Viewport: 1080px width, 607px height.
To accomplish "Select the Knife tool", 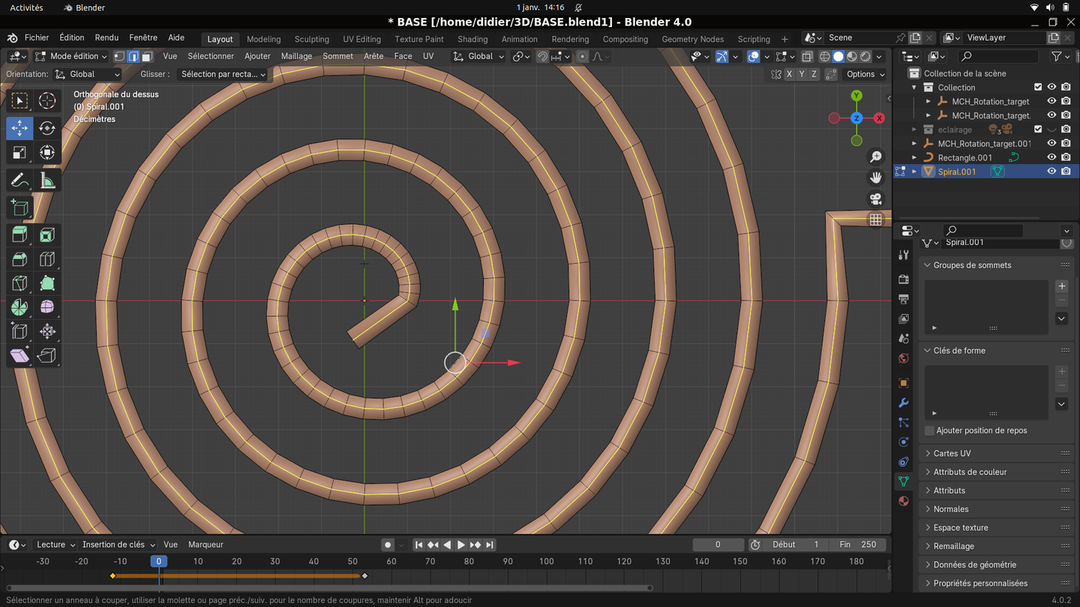I will coord(19,283).
